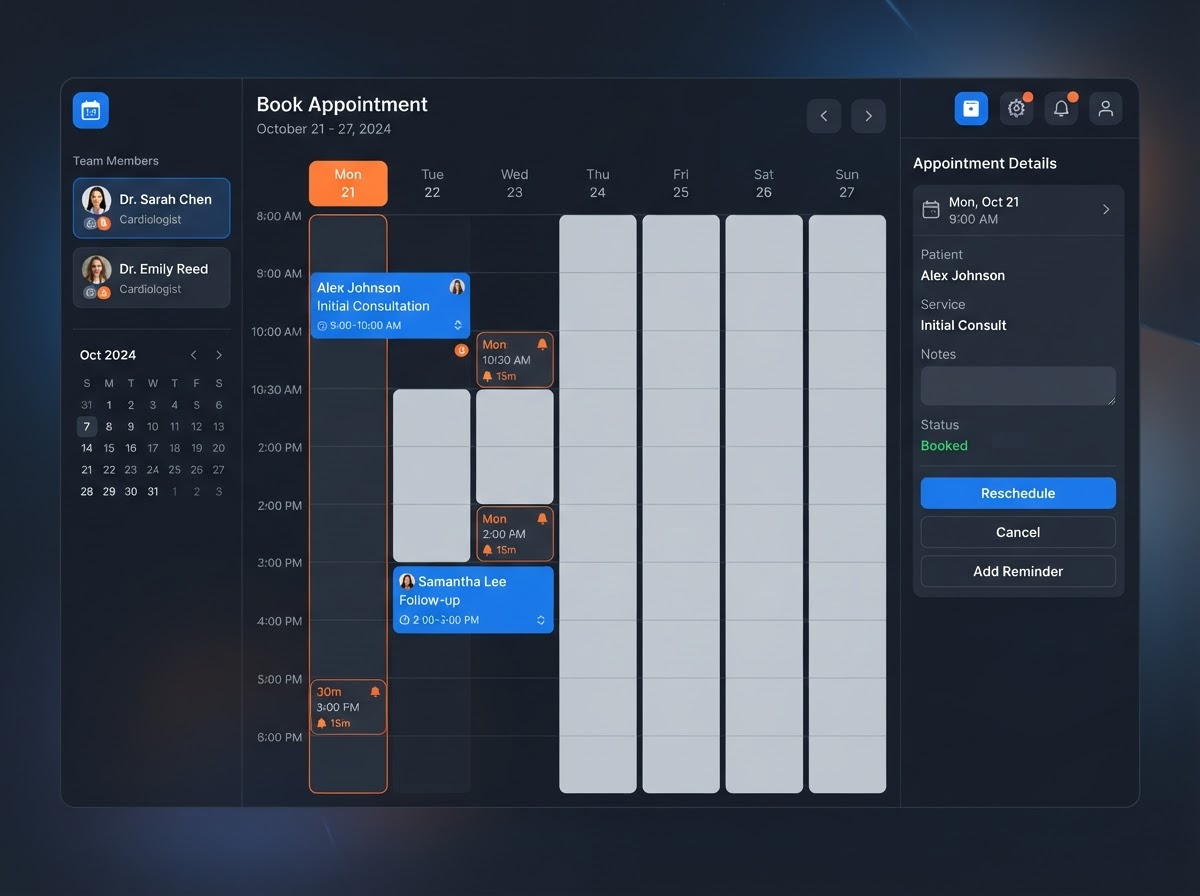1200x896 pixels.
Task: Select the Wed 23 day header
Action: (x=514, y=183)
